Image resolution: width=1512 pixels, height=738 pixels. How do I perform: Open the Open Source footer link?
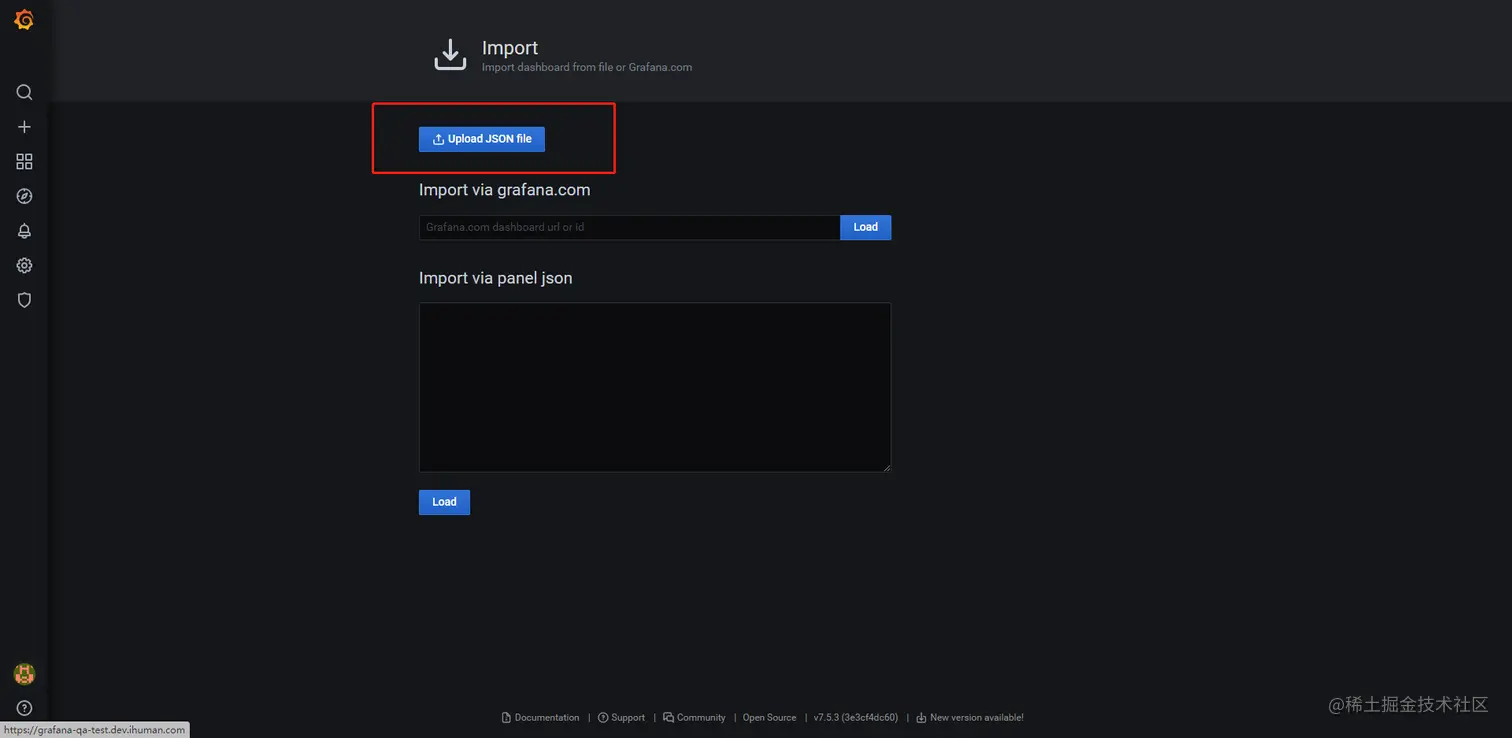[769, 717]
